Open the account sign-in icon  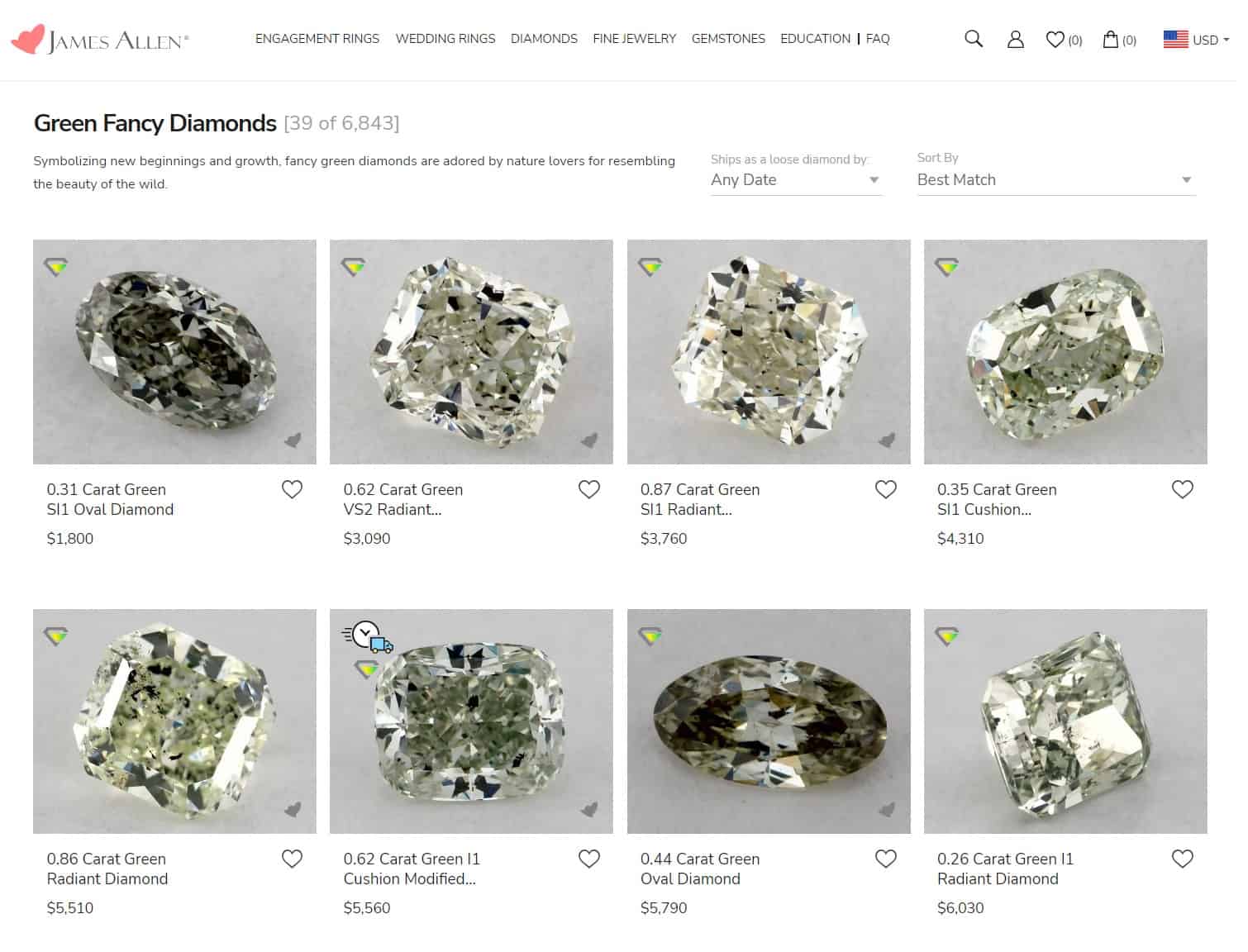1015,39
